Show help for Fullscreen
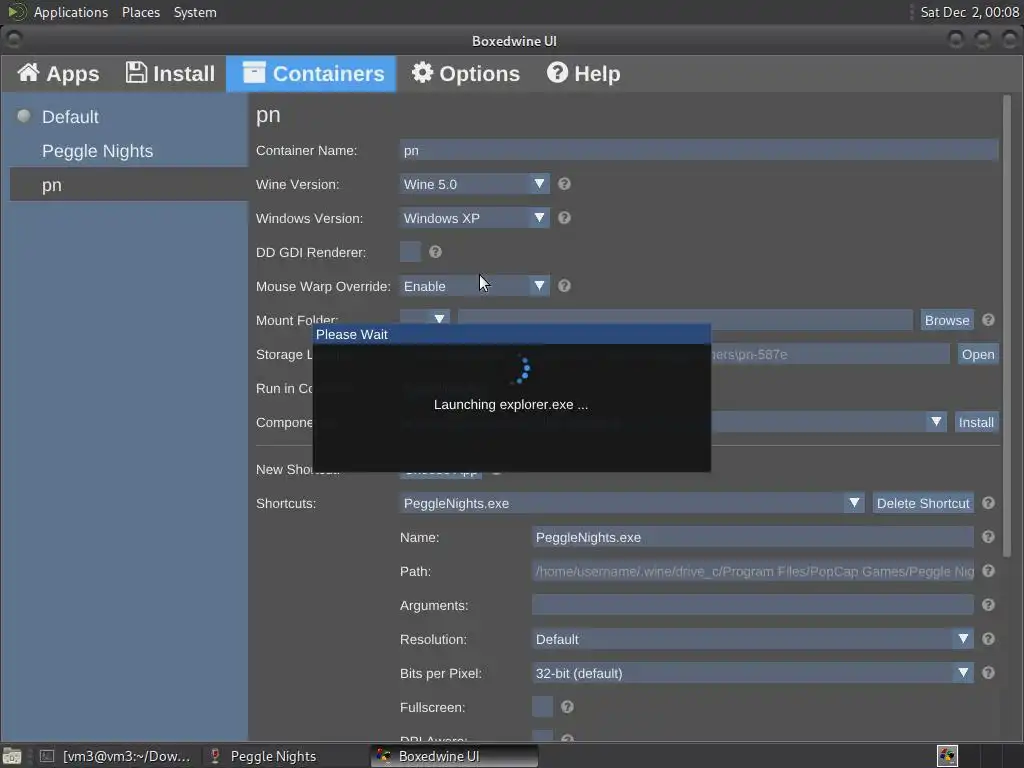Screen dimensions: 1024x768 [567, 707]
